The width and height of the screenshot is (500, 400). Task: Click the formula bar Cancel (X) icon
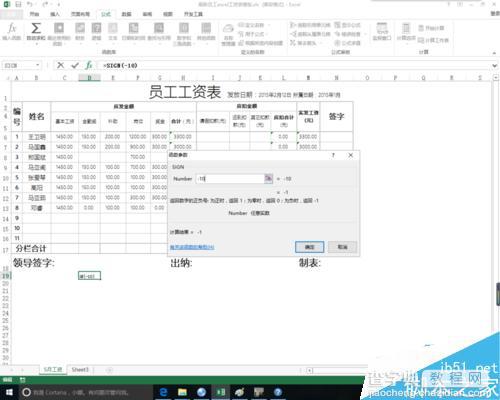pyautogui.click(x=60, y=65)
